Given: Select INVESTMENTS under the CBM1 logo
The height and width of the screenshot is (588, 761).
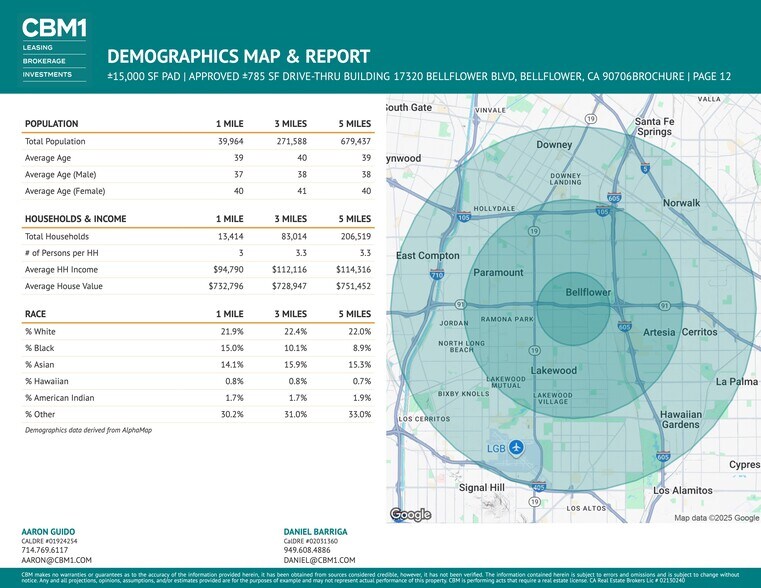Looking at the screenshot, I should tap(47, 74).
